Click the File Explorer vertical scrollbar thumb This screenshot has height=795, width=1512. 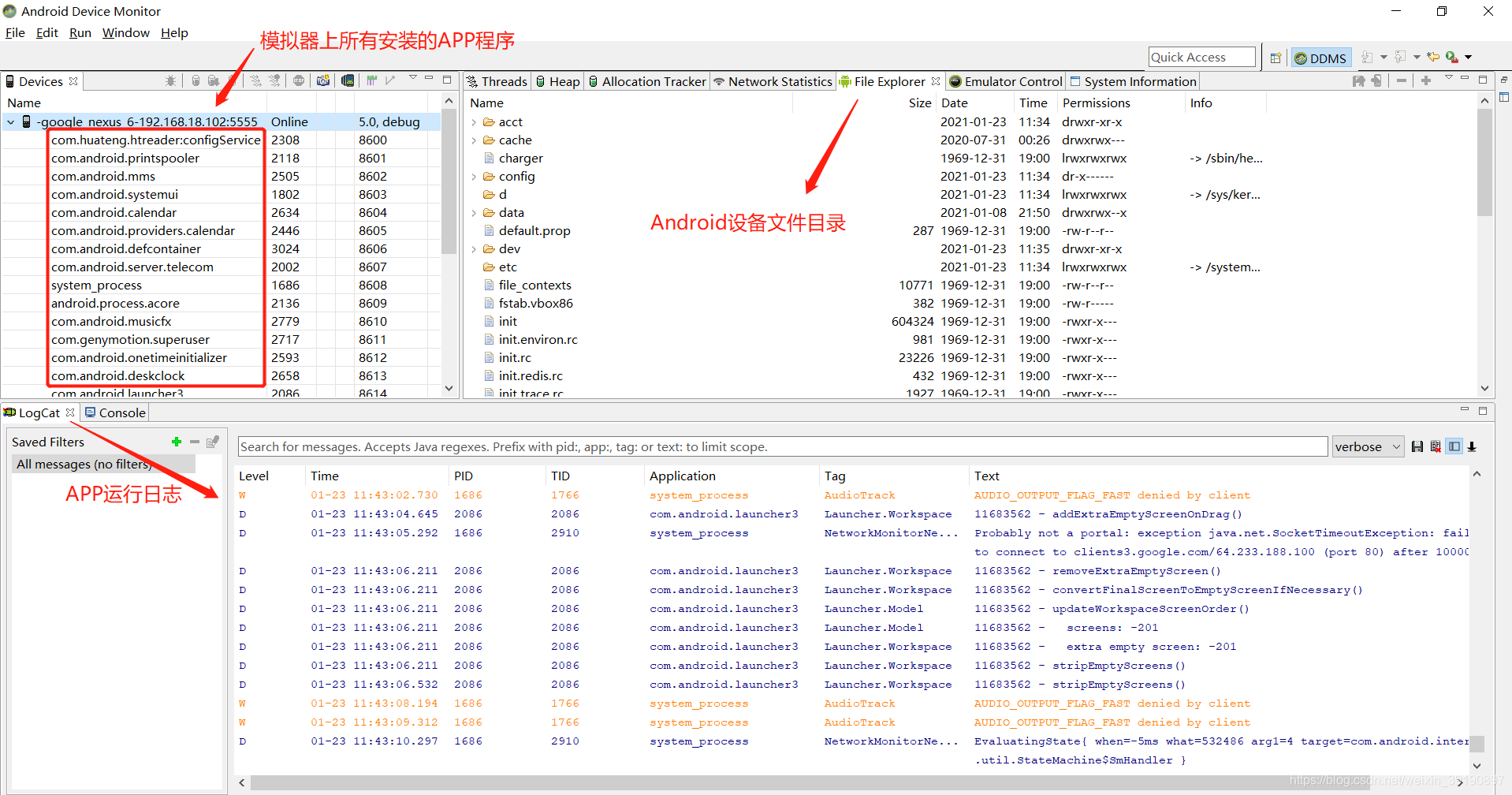coord(1484,162)
